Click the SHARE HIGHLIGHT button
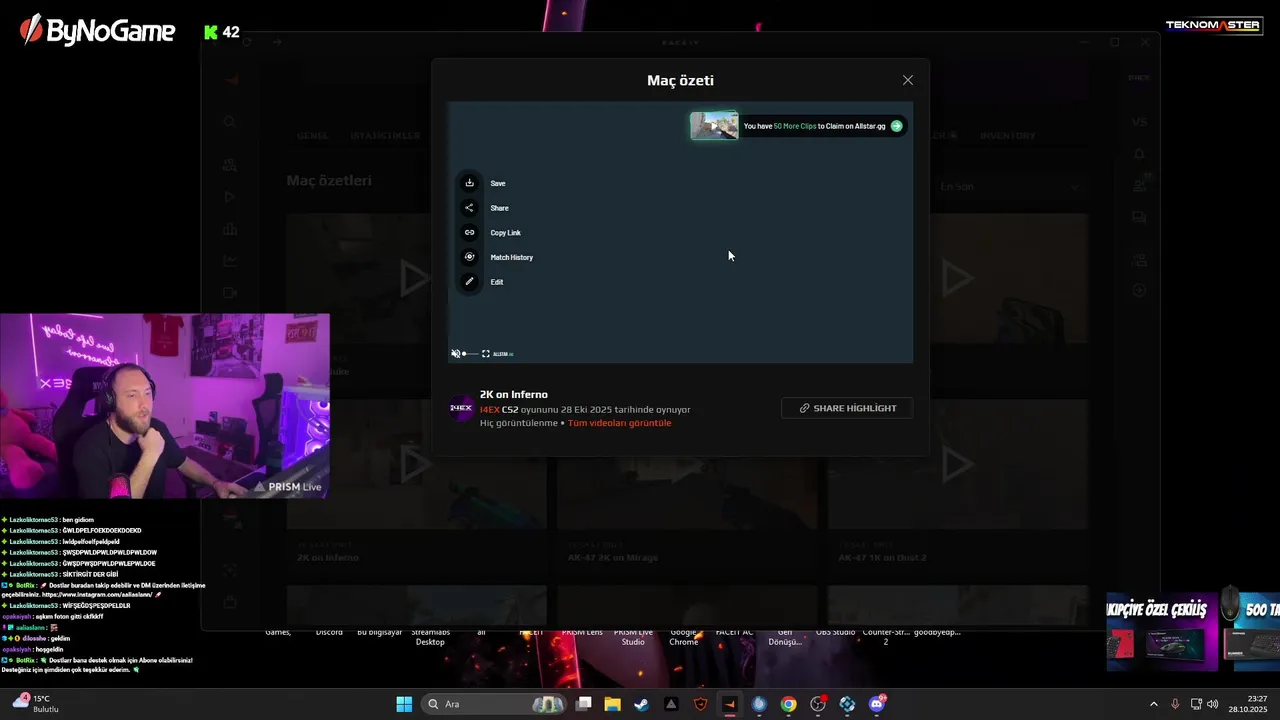Viewport: 1280px width, 720px height. click(847, 408)
